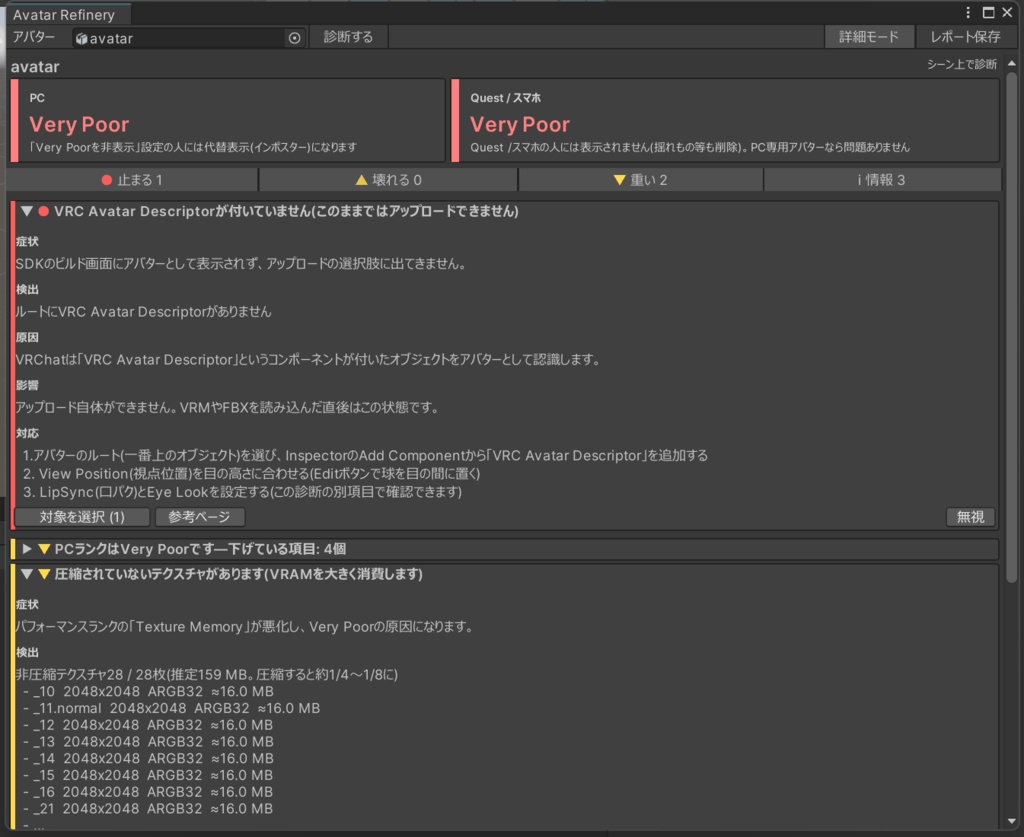Open the window kebab options menu
Screen dimensions: 1024x837
[968, 12]
